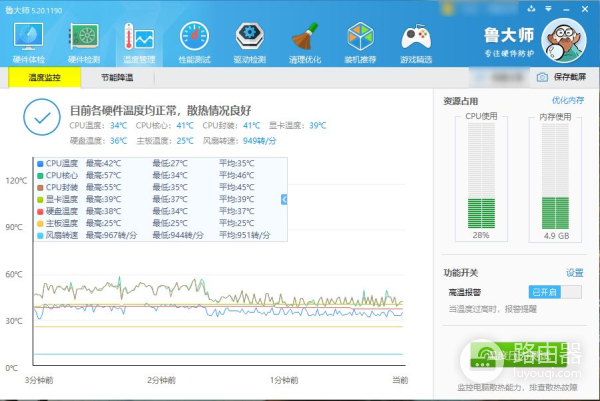This screenshot has height=401, width=600.
Task: Click the 2分钟前 time axis label
Action: pos(161,380)
